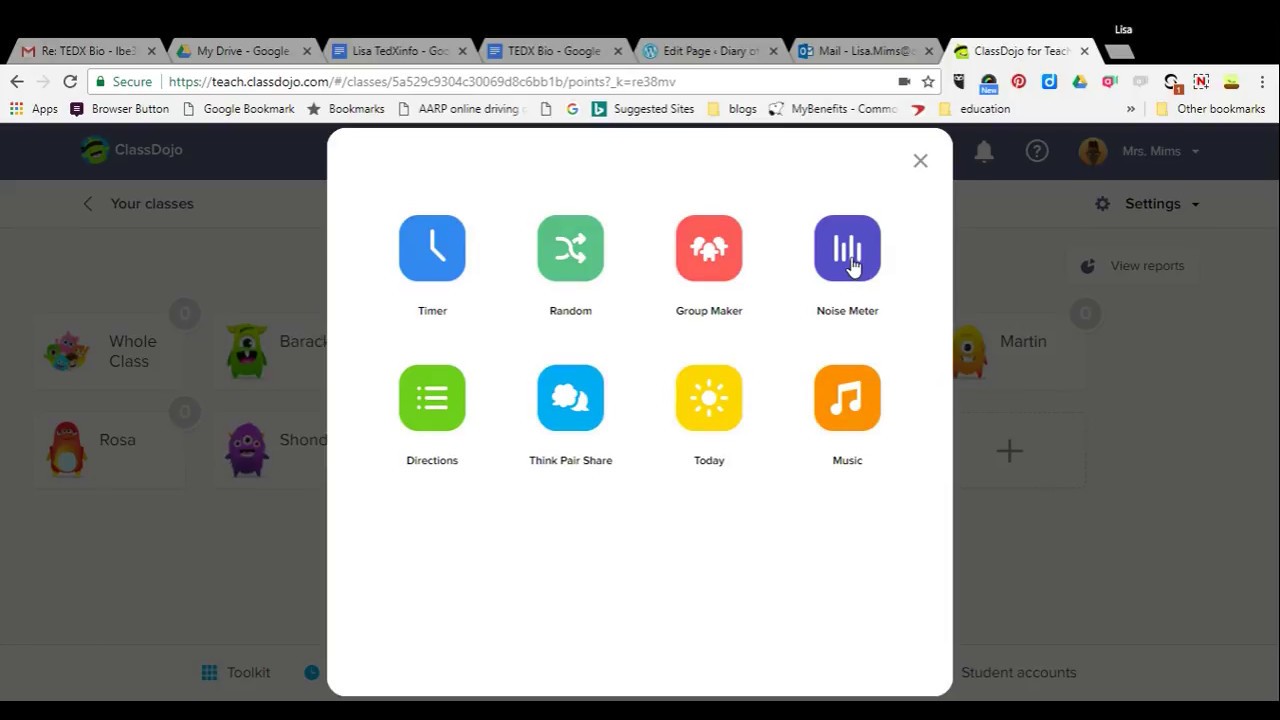The width and height of the screenshot is (1280, 720).
Task: Launch the Group Maker tool
Action: coord(709,248)
